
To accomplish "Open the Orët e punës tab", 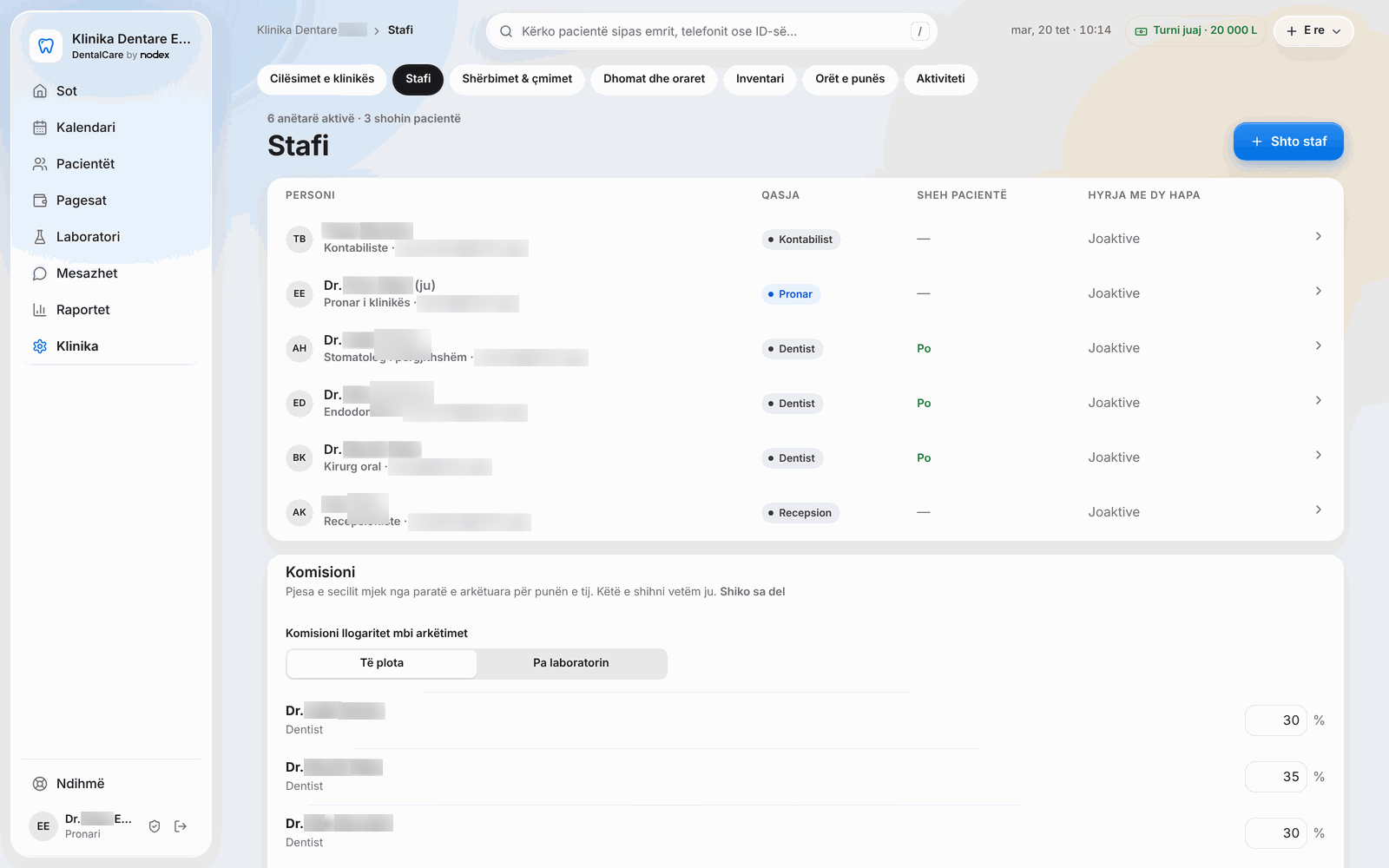I will [850, 79].
